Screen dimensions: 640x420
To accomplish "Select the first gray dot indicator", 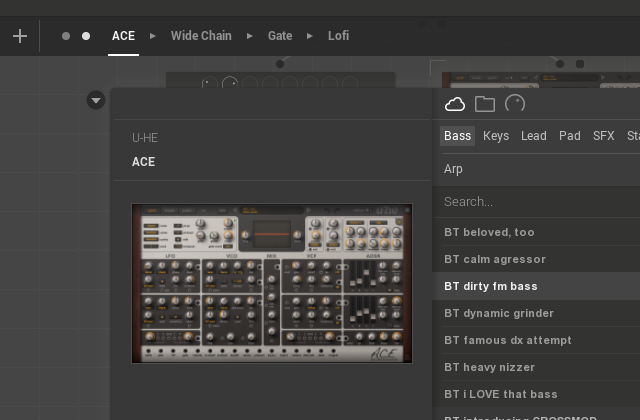I will [x=66, y=36].
